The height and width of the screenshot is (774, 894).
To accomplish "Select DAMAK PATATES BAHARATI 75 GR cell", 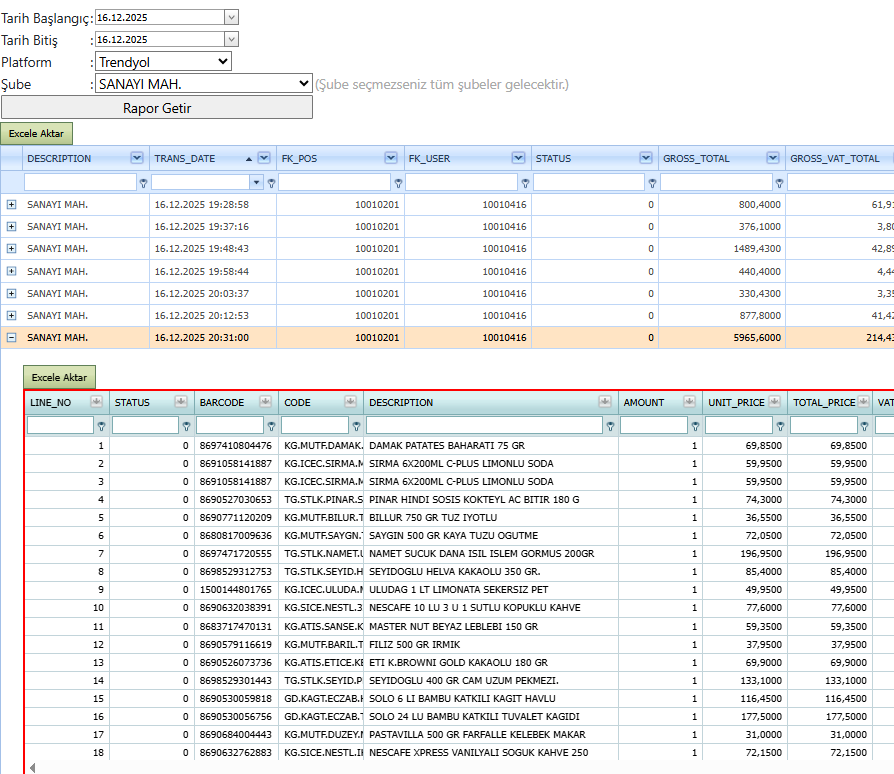I will (x=490, y=446).
